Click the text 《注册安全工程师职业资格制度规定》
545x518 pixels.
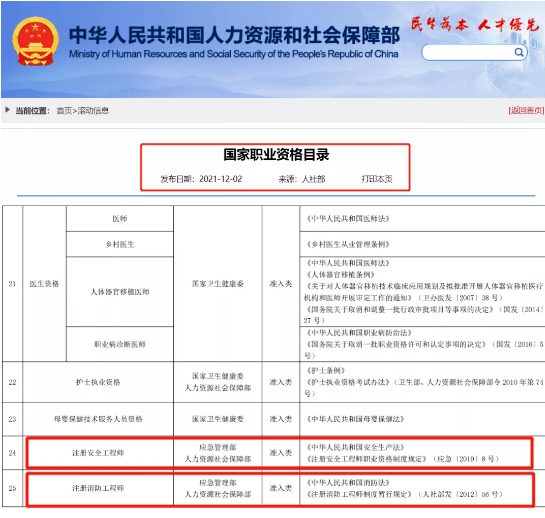point(366,459)
